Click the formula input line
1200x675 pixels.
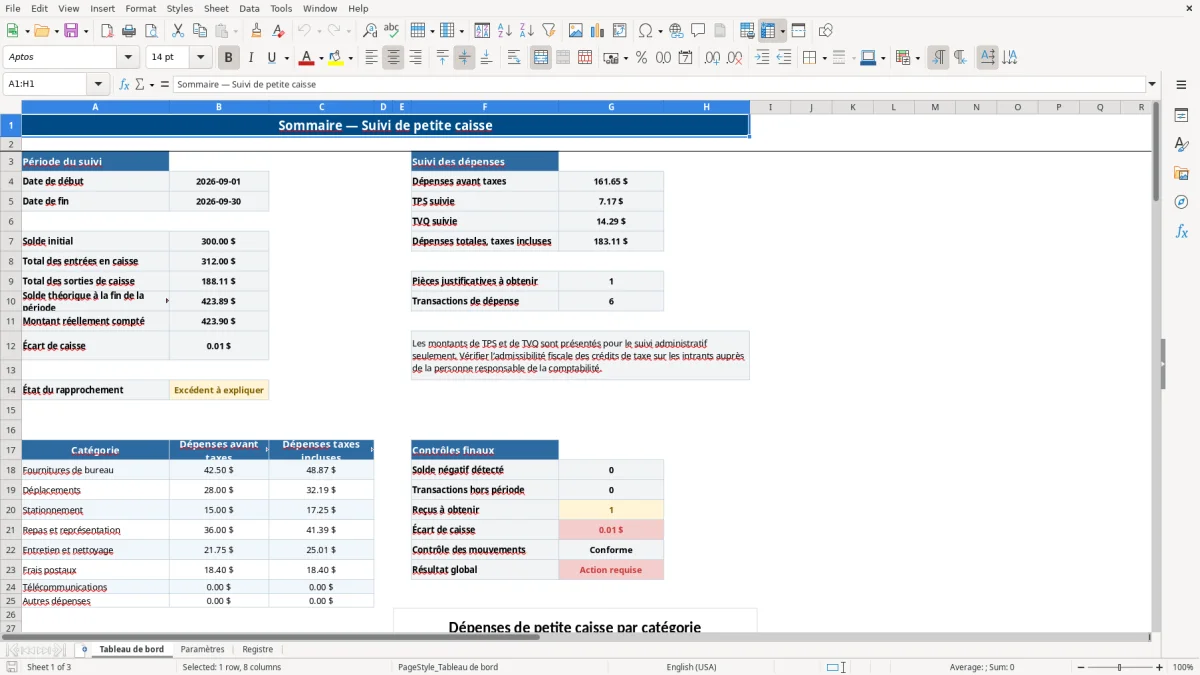click(x=658, y=85)
